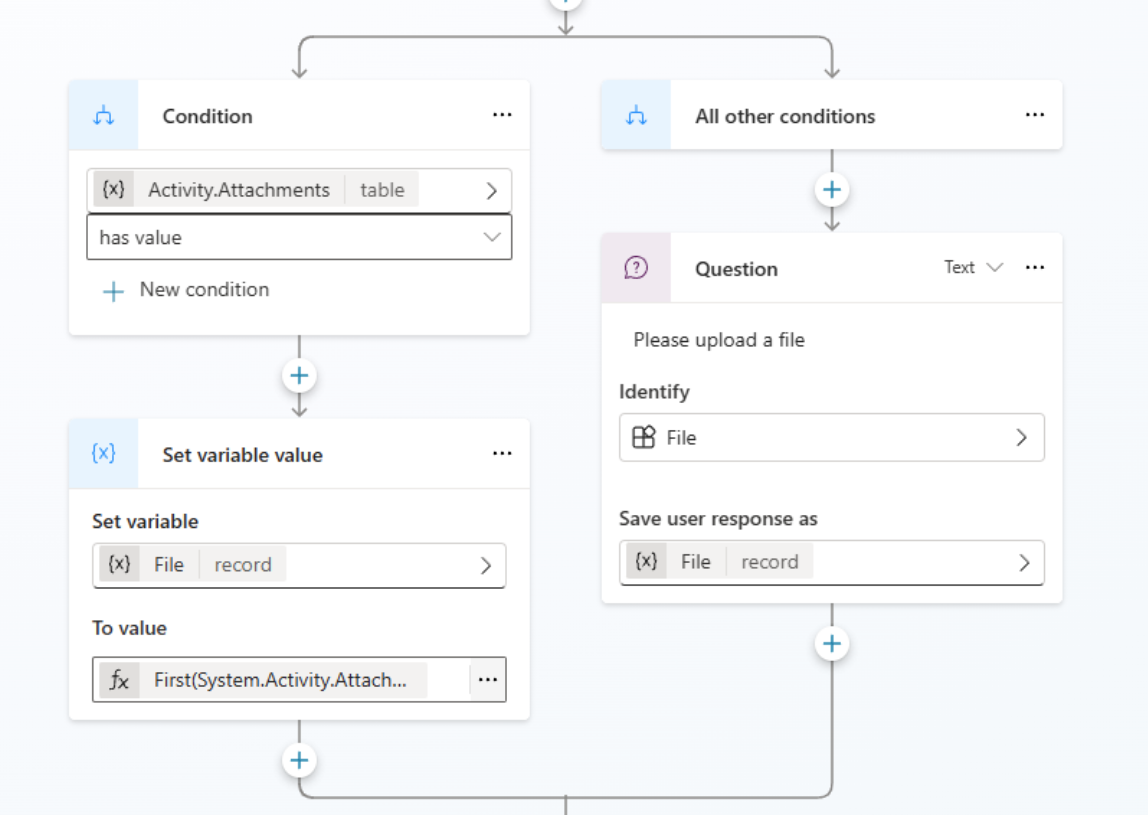Click the Question node speech bubble icon
This screenshot has width=1148, height=820.
[x=636, y=268]
